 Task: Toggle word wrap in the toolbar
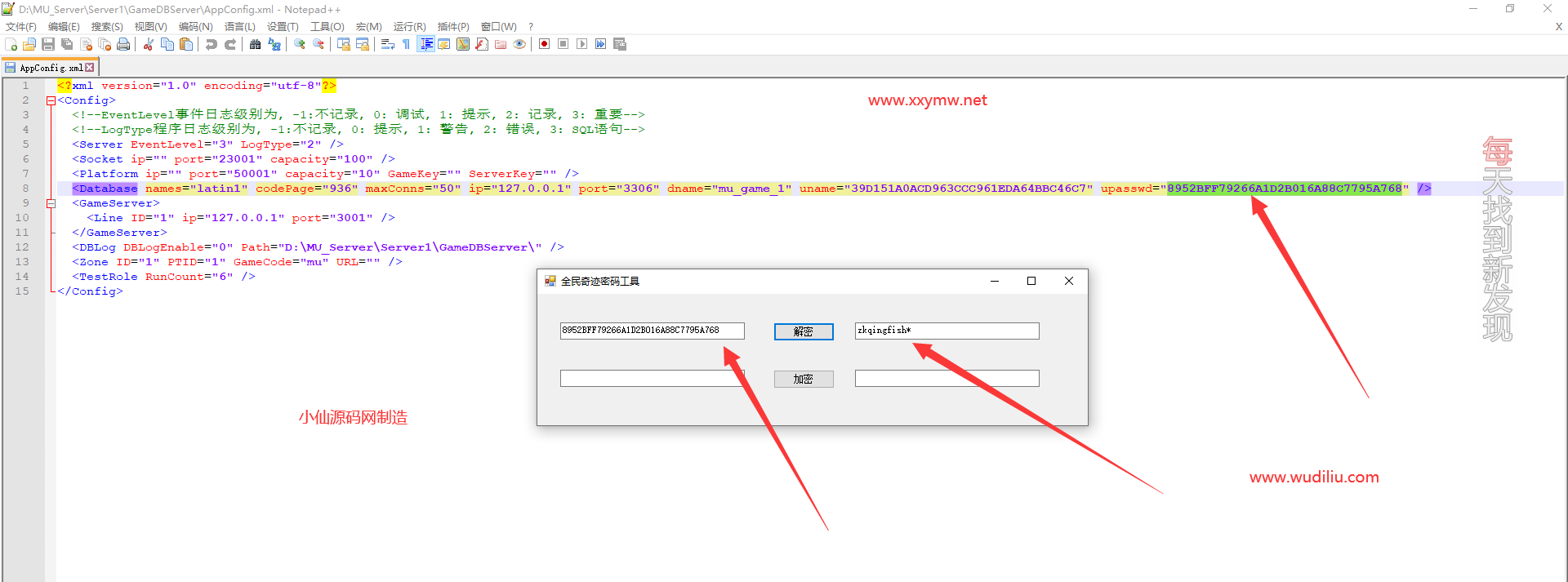388,44
